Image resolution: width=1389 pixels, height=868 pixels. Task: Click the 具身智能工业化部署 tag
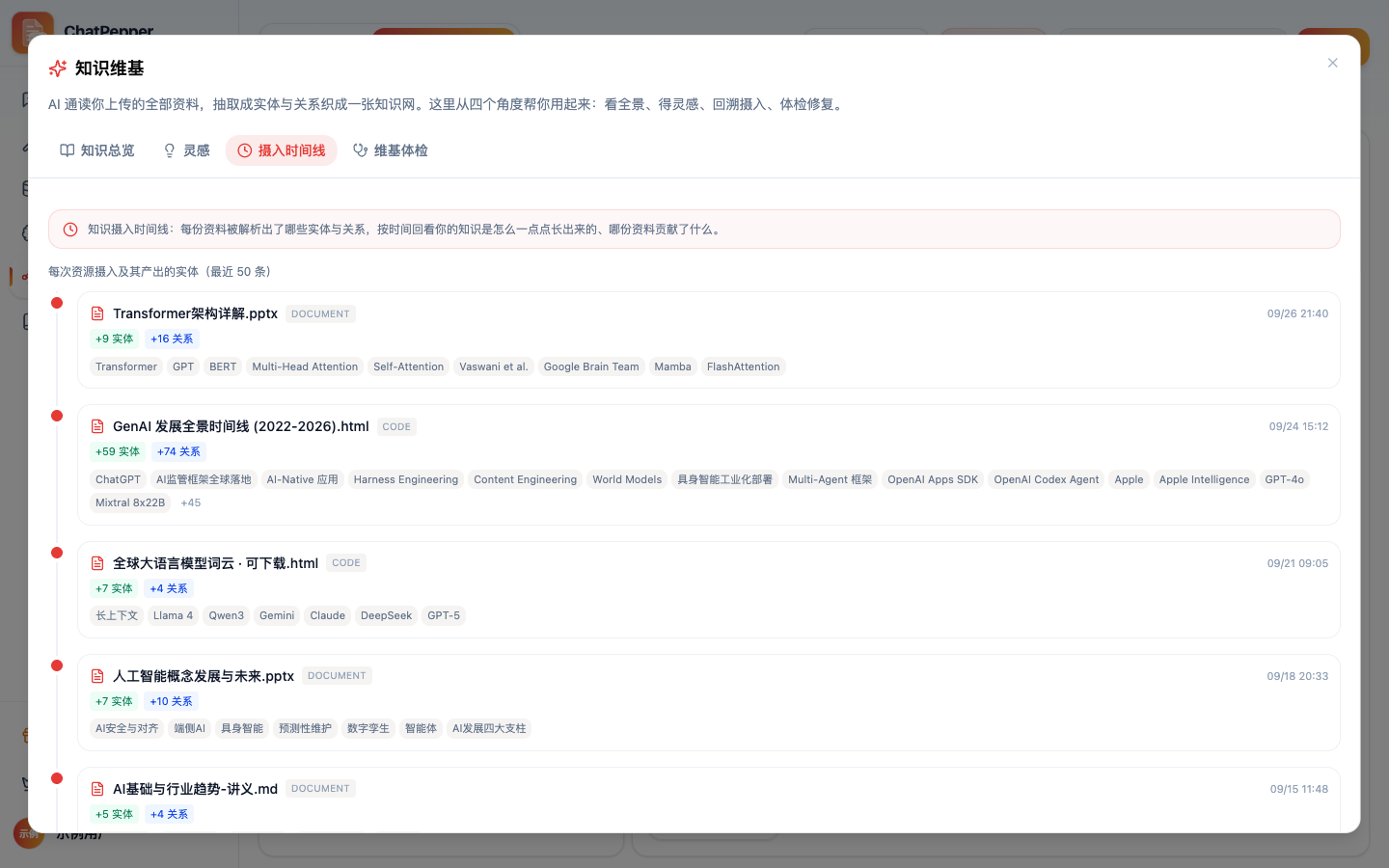coord(724,479)
